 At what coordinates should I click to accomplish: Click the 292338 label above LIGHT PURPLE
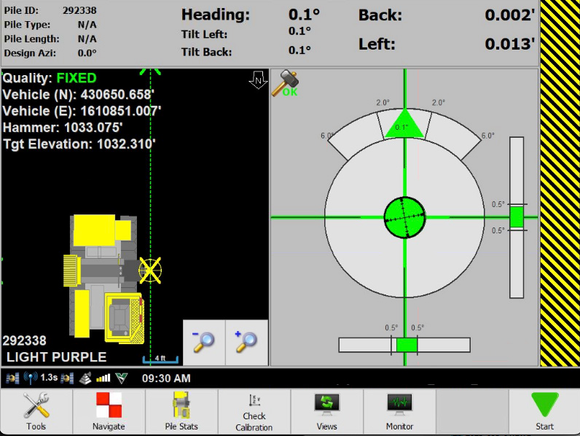pyautogui.click(x=24, y=341)
